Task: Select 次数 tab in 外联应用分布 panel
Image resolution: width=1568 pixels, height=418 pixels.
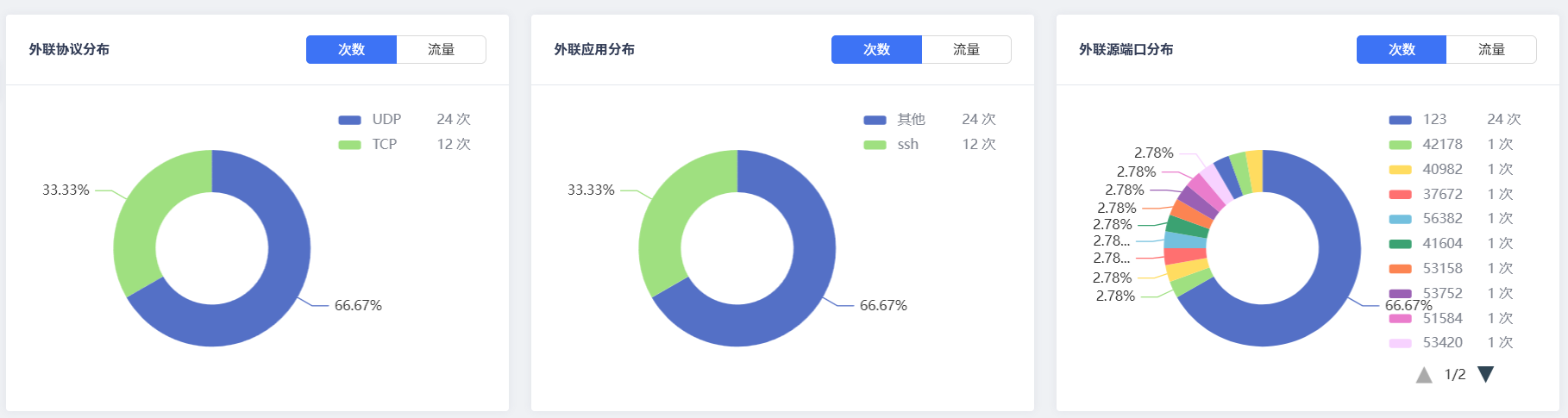Action: point(876,50)
